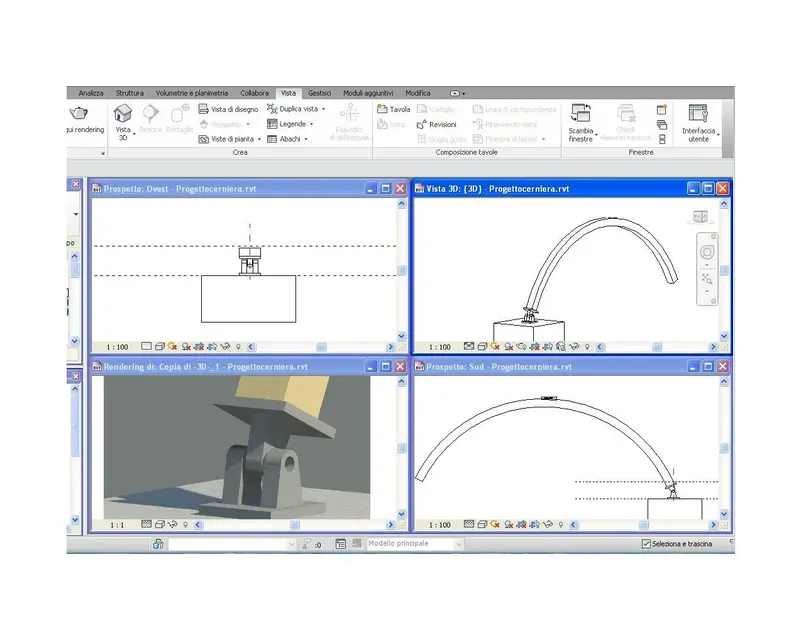The image size is (801, 640).
Task: Click the Scambia finestre icon
Action: point(580,113)
